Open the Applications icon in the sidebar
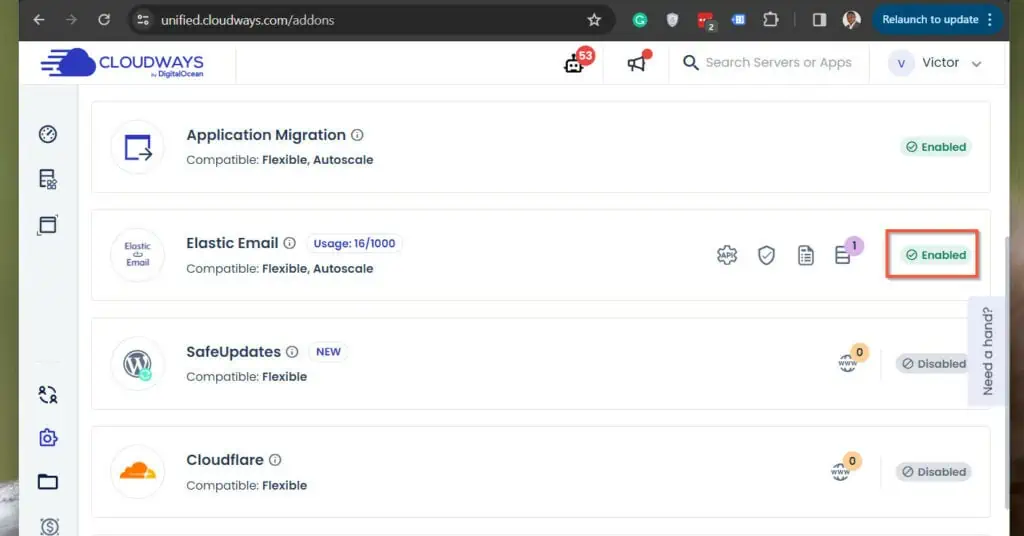 point(48,225)
